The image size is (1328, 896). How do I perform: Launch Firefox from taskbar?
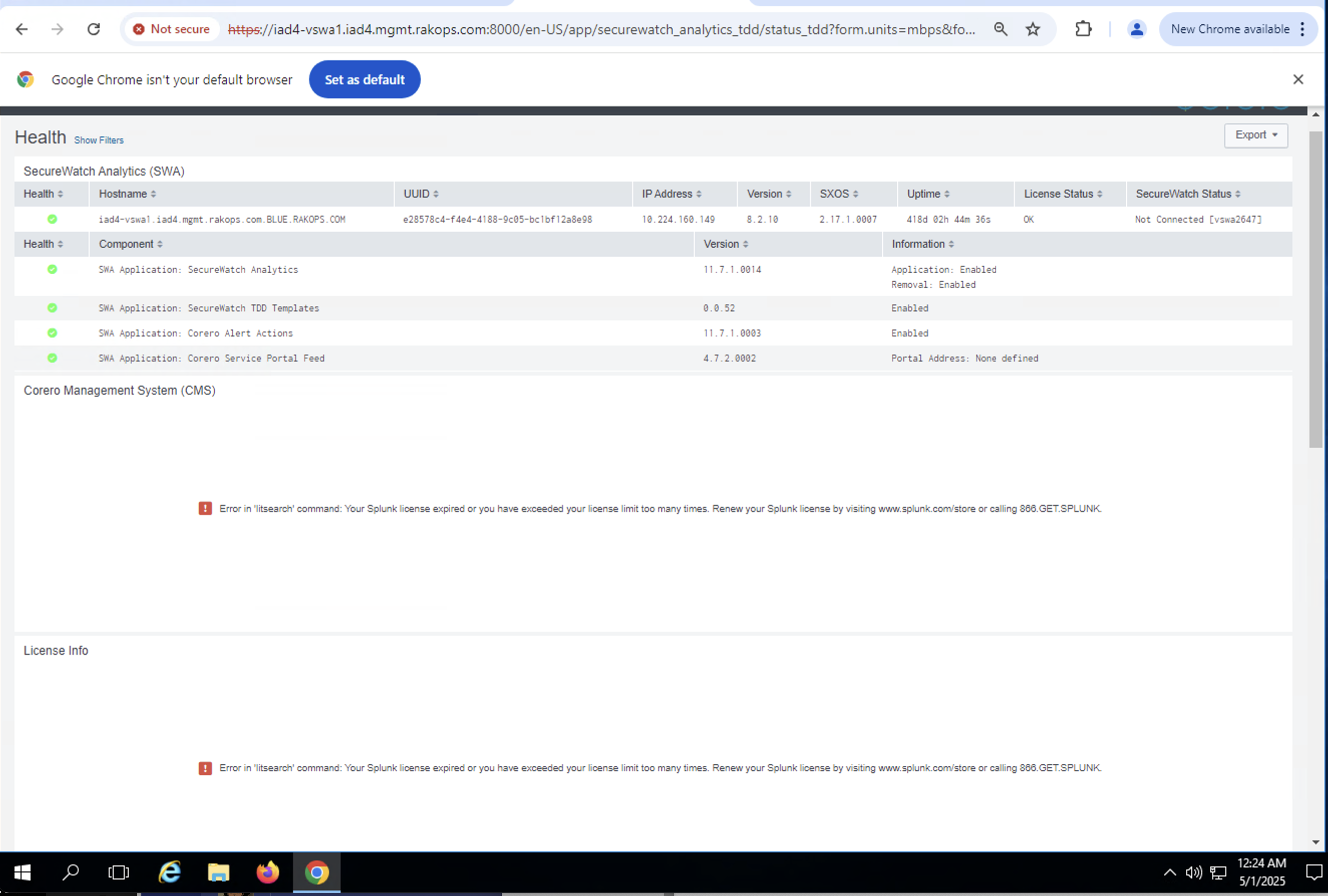[268, 872]
